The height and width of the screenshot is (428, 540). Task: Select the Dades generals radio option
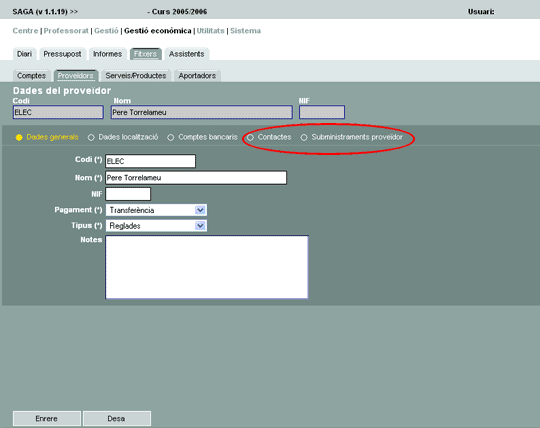[x=19, y=137]
